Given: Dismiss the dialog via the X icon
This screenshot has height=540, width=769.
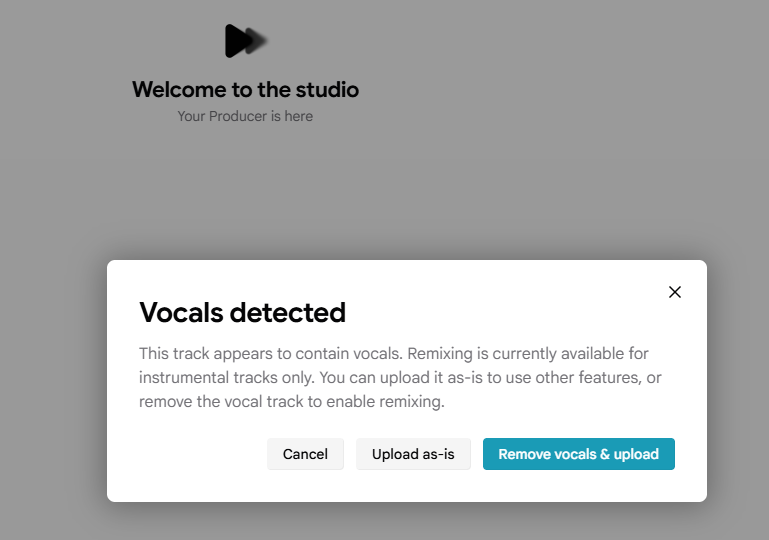Looking at the screenshot, I should point(675,292).
